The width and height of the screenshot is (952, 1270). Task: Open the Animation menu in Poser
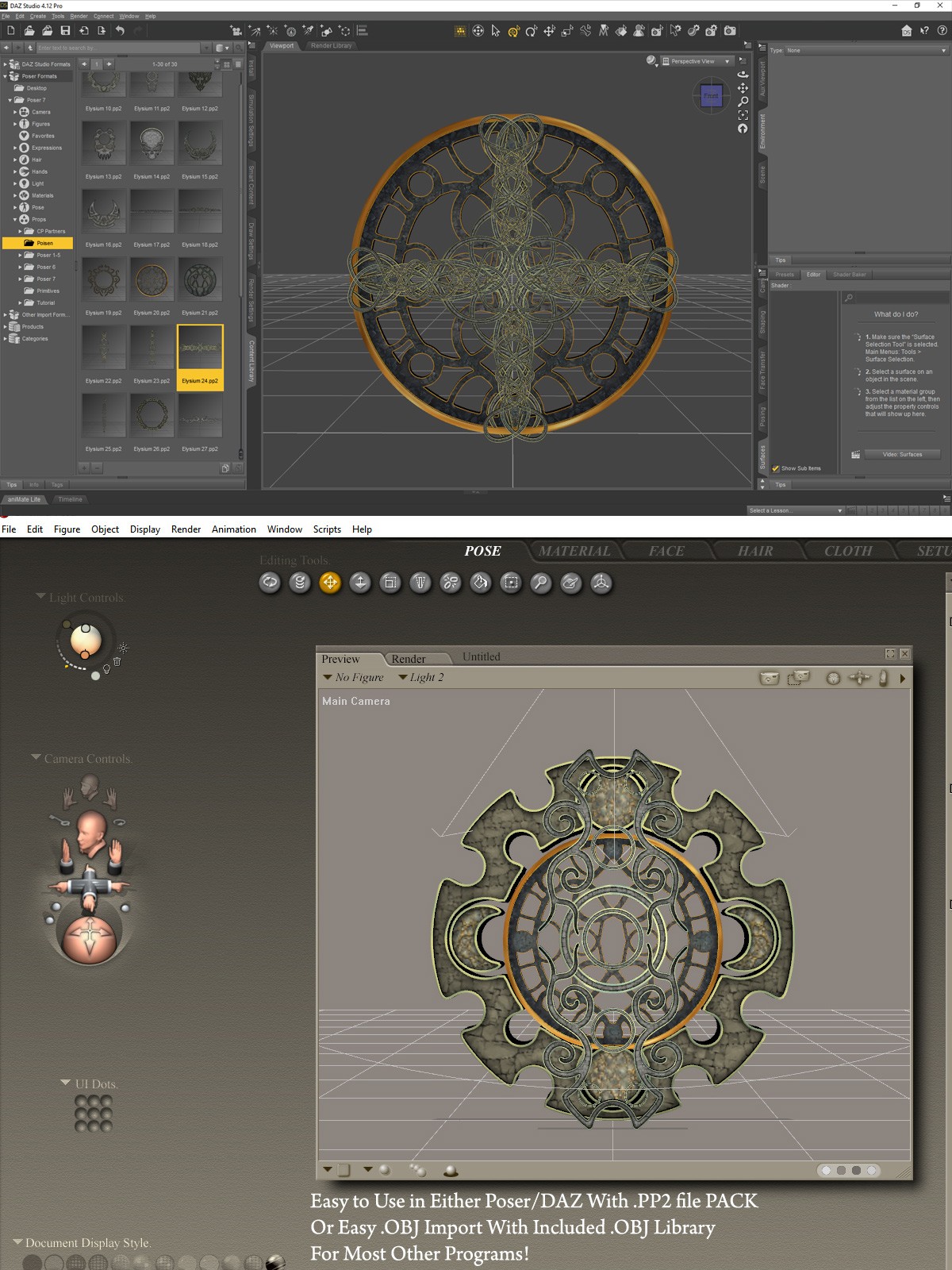coord(234,529)
